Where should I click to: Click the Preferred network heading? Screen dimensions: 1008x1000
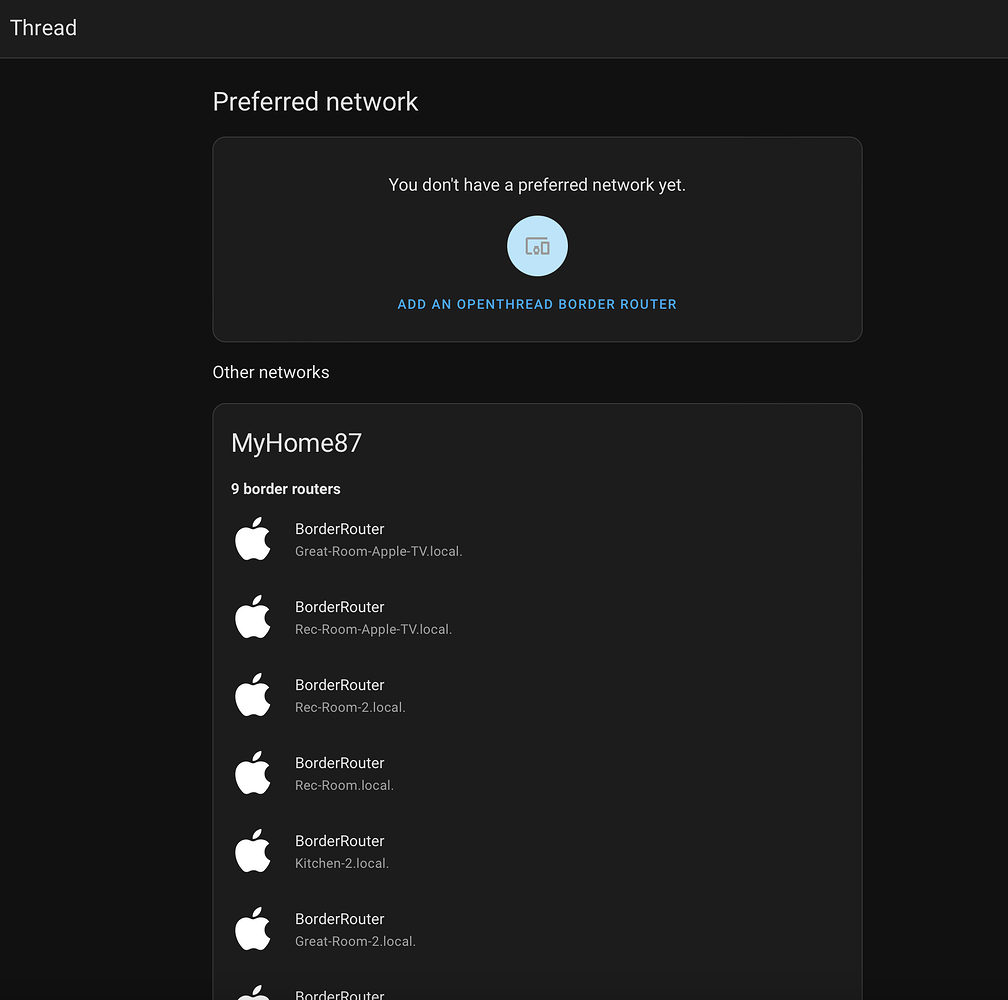[x=315, y=101]
